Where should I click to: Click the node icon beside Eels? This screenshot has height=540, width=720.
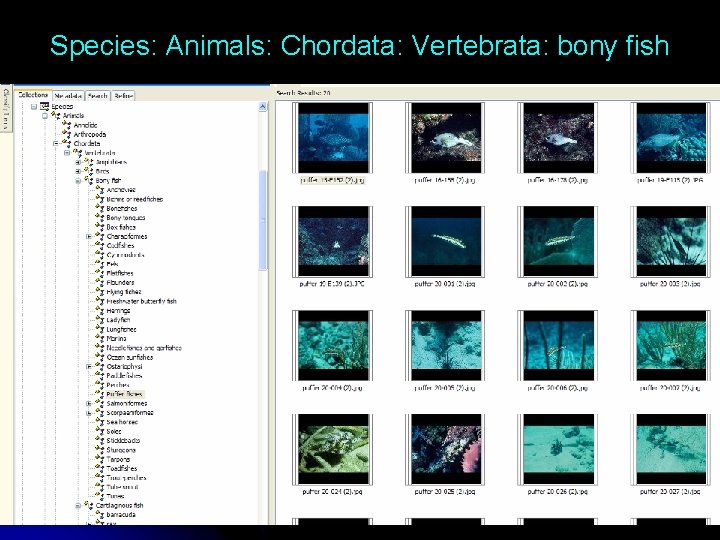tap(100, 264)
